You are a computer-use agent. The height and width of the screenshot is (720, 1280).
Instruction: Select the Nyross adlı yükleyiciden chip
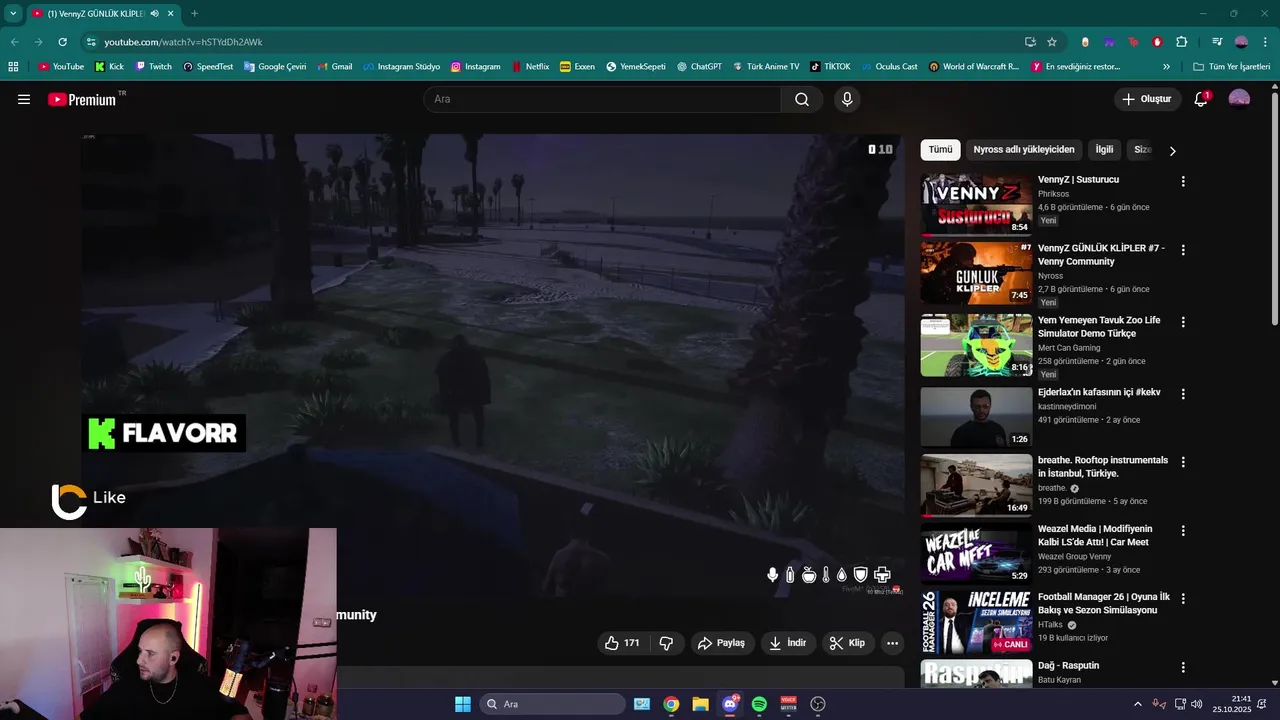1024,150
